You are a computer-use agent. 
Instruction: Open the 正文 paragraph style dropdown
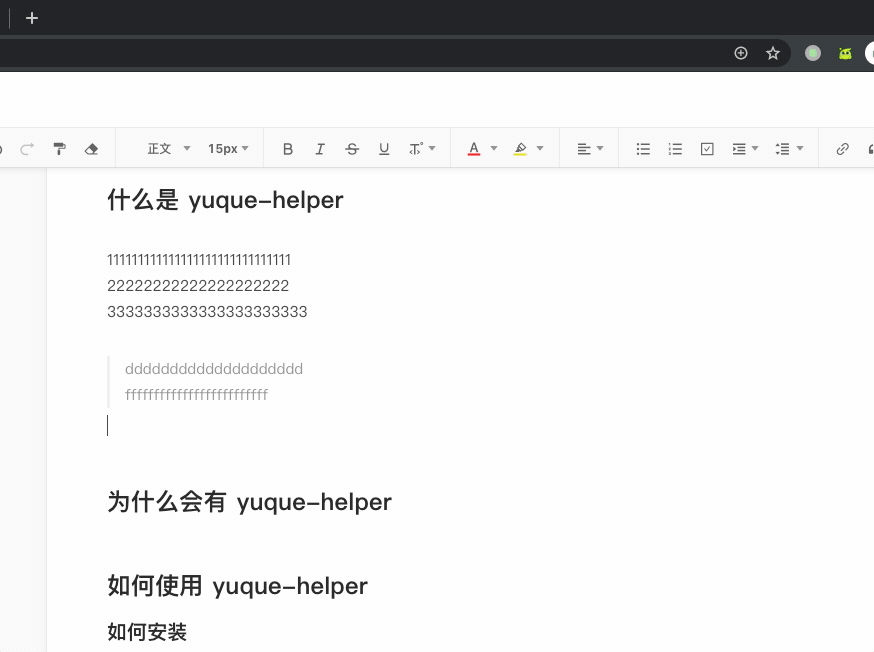click(165, 148)
